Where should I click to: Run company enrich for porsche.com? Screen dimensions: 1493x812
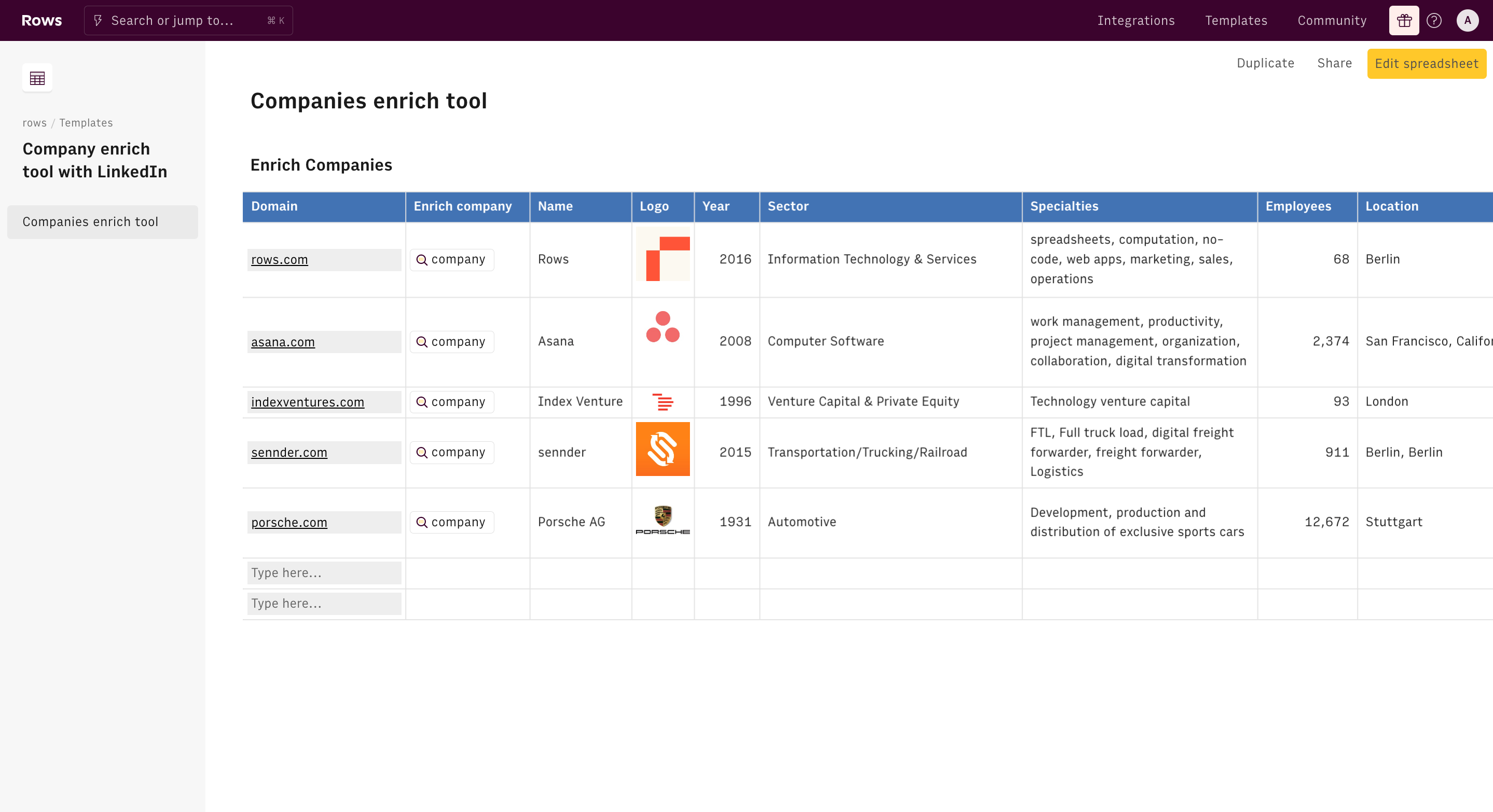pos(451,523)
